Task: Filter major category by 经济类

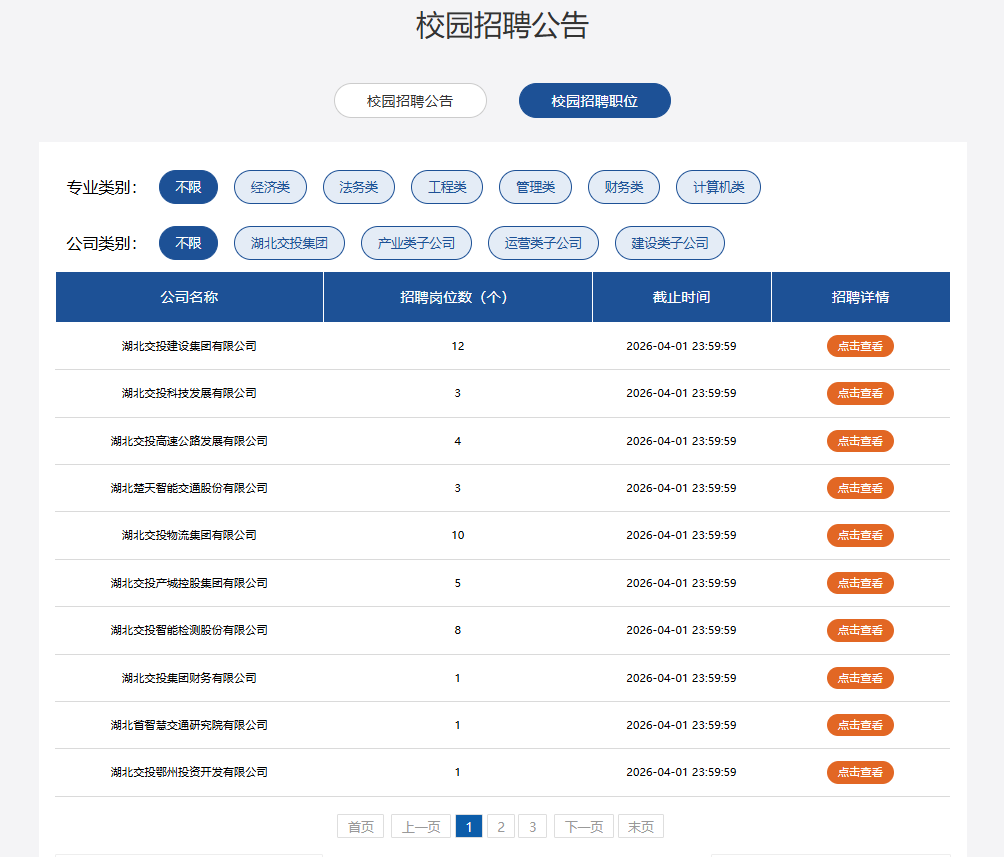Action: coord(270,187)
